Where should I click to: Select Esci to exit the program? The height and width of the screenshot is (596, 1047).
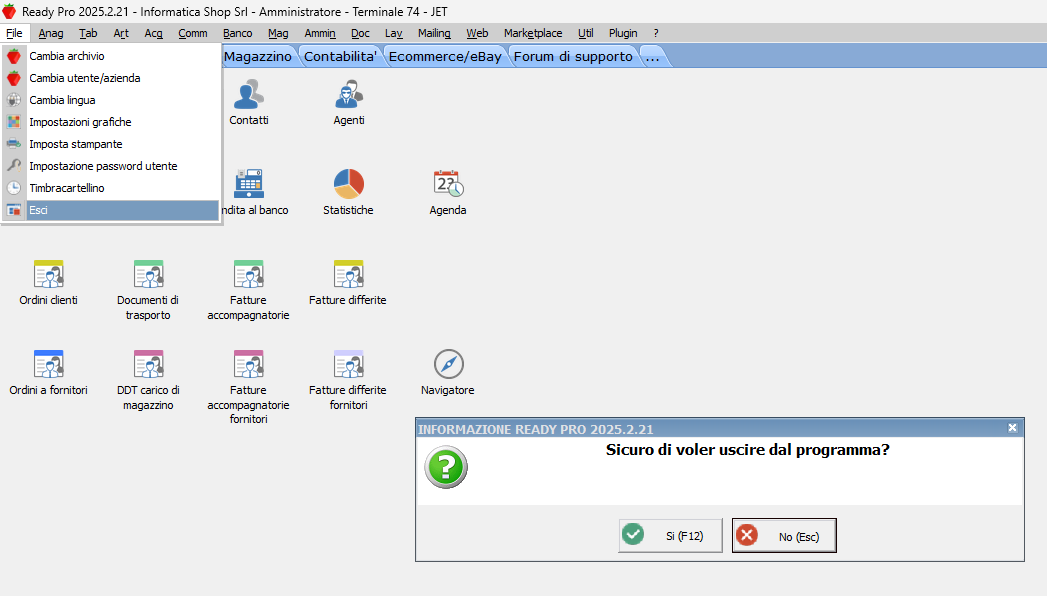pyautogui.click(x=111, y=210)
